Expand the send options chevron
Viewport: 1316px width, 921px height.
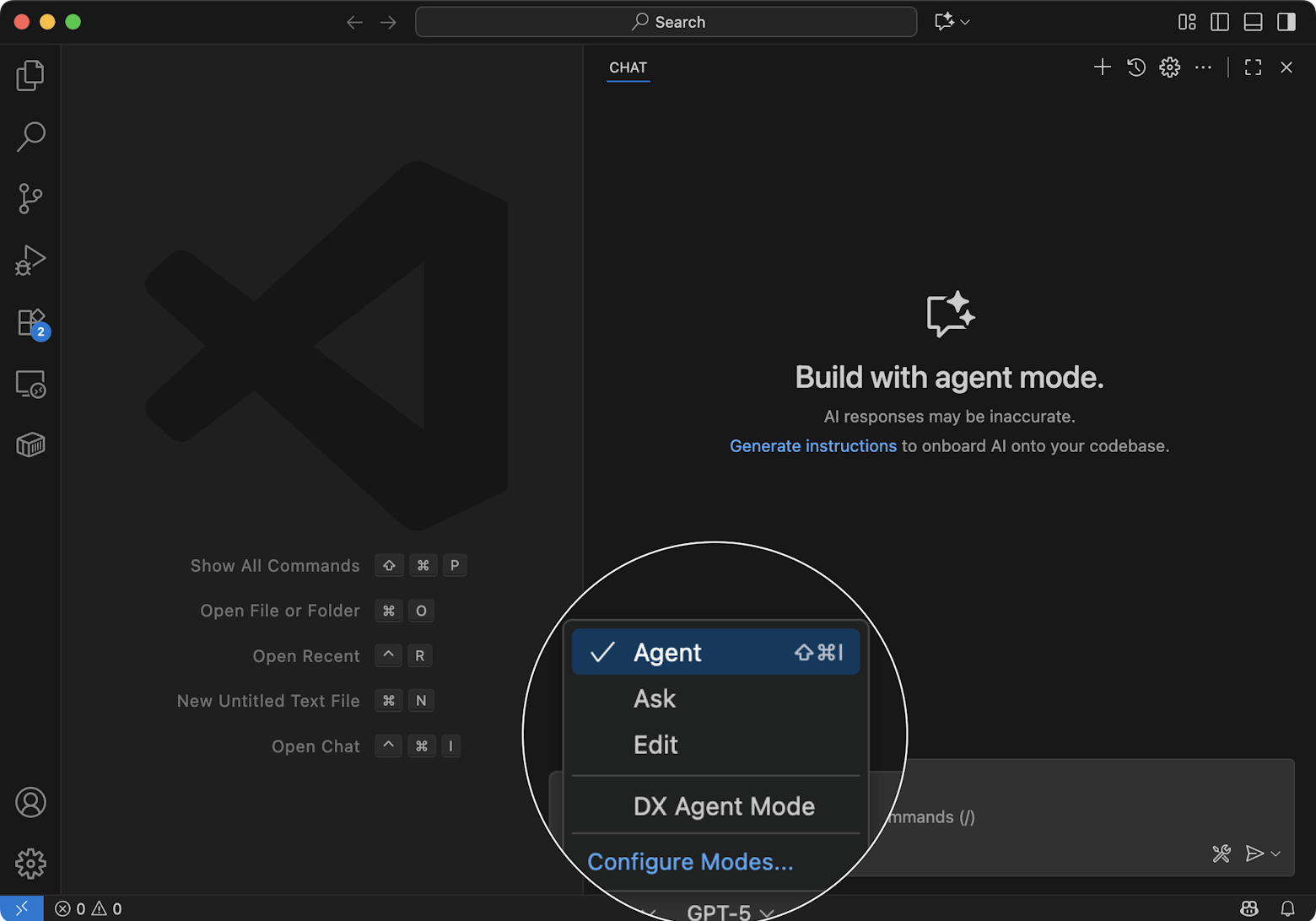coord(1276,854)
